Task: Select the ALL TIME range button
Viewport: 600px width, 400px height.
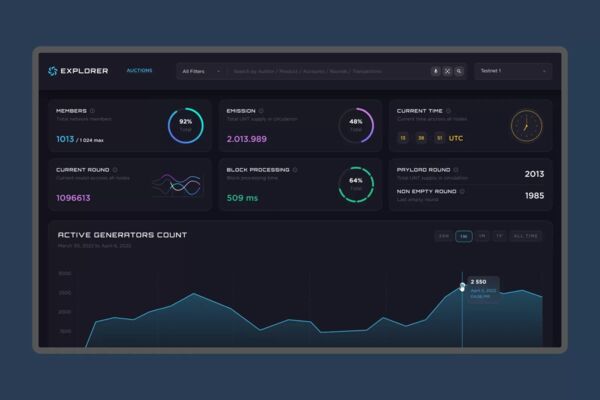Action: pos(526,236)
